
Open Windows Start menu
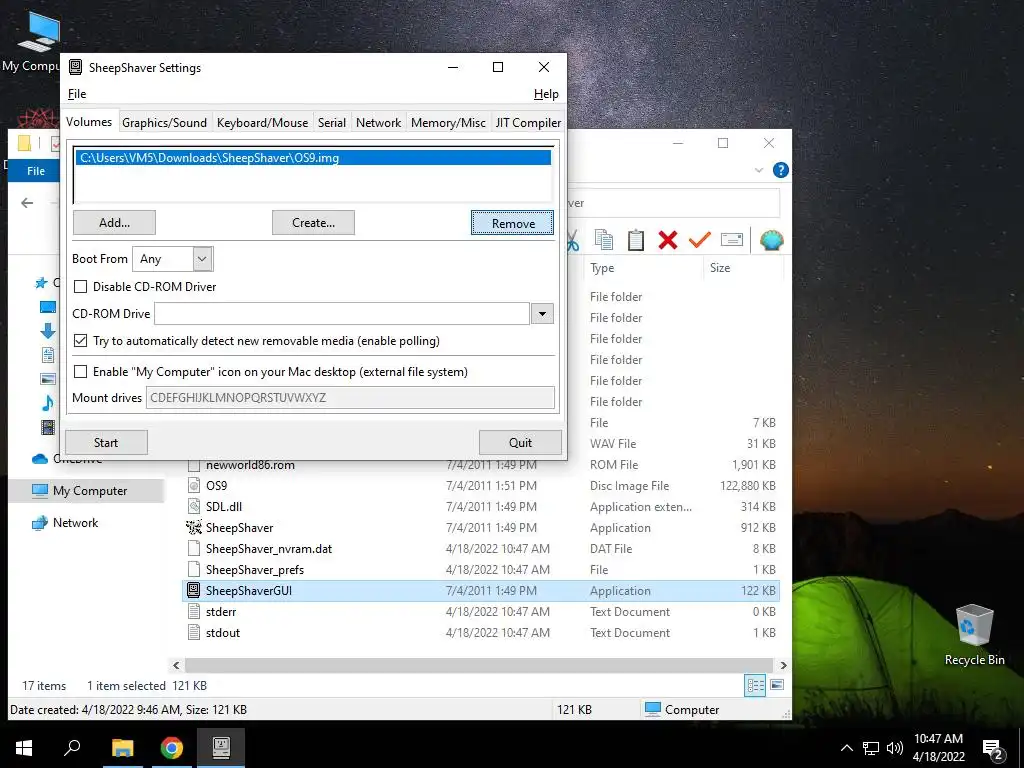pyautogui.click(x=24, y=748)
